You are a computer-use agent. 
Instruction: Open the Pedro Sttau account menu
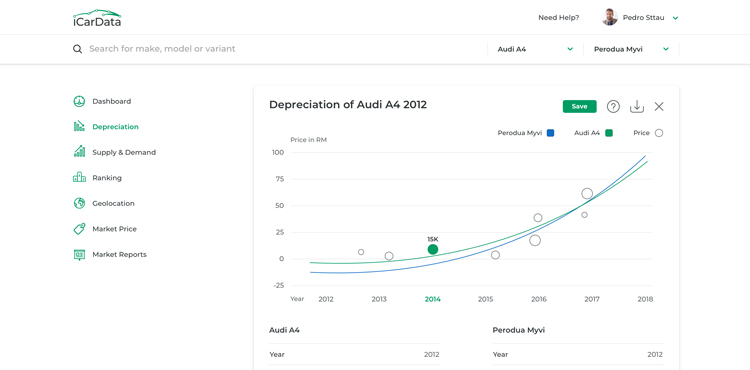click(640, 18)
